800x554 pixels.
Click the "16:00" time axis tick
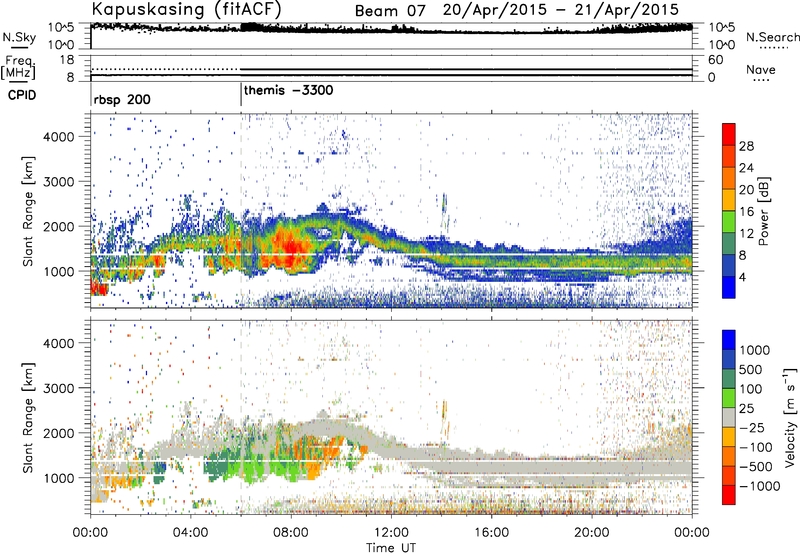tap(491, 533)
